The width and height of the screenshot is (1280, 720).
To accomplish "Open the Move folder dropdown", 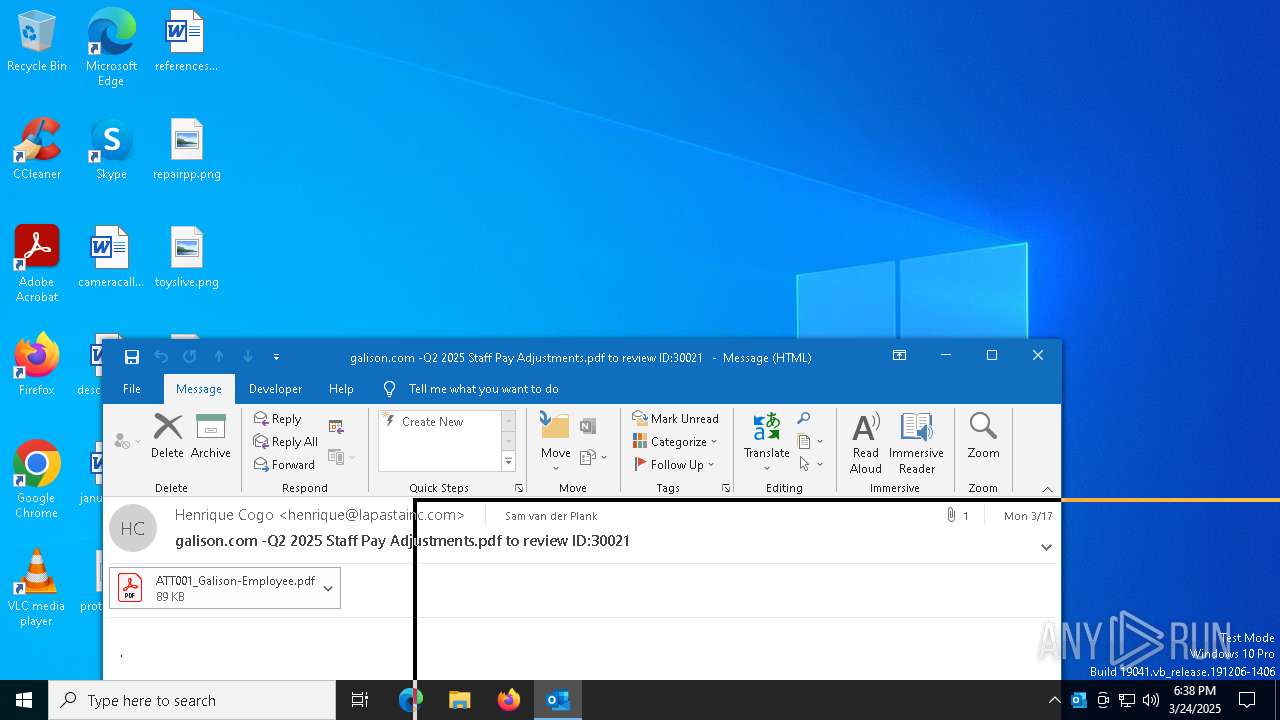I will click(x=556, y=441).
